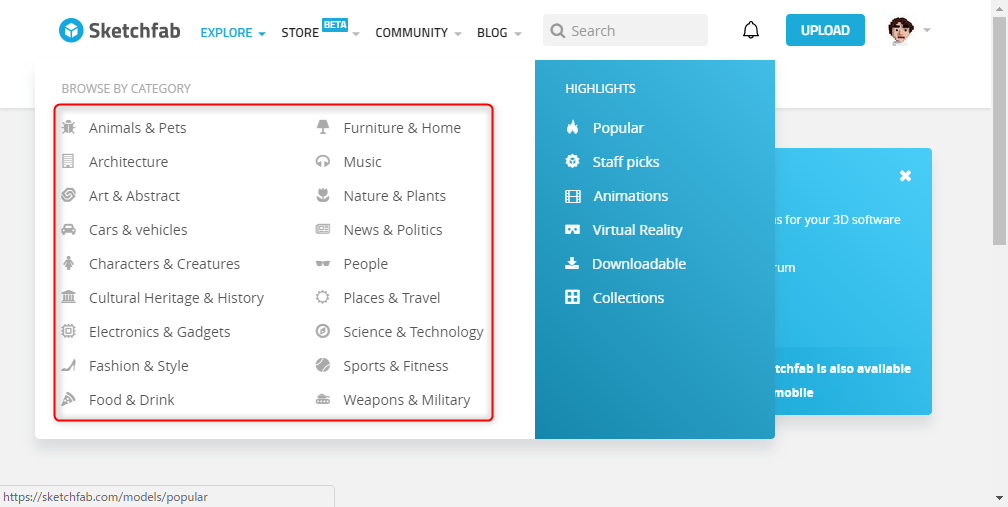Viewport: 1008px width, 507px height.
Task: Click the spiral icon beside Art & Abstract
Action: pyautogui.click(x=68, y=195)
